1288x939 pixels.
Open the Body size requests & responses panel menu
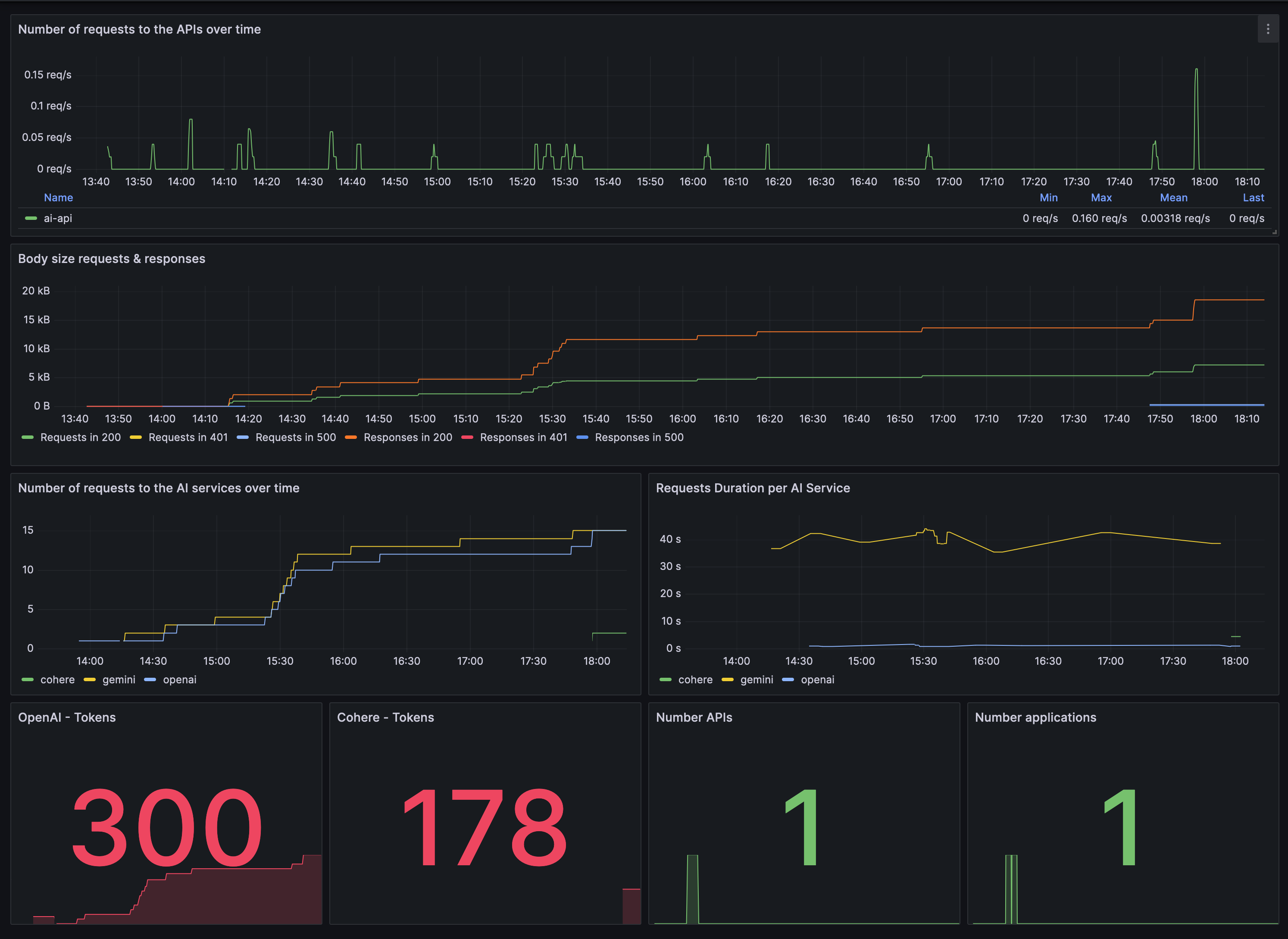coord(111,259)
